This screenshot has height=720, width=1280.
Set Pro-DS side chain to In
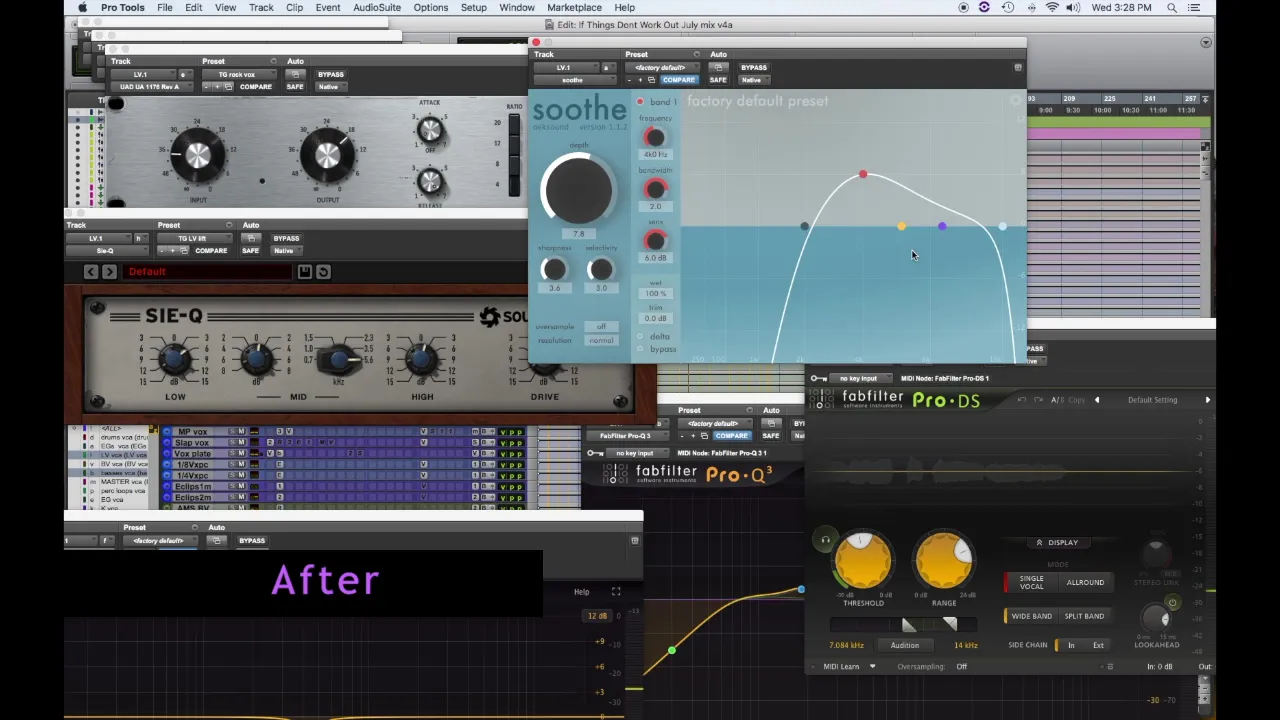tap(1070, 645)
